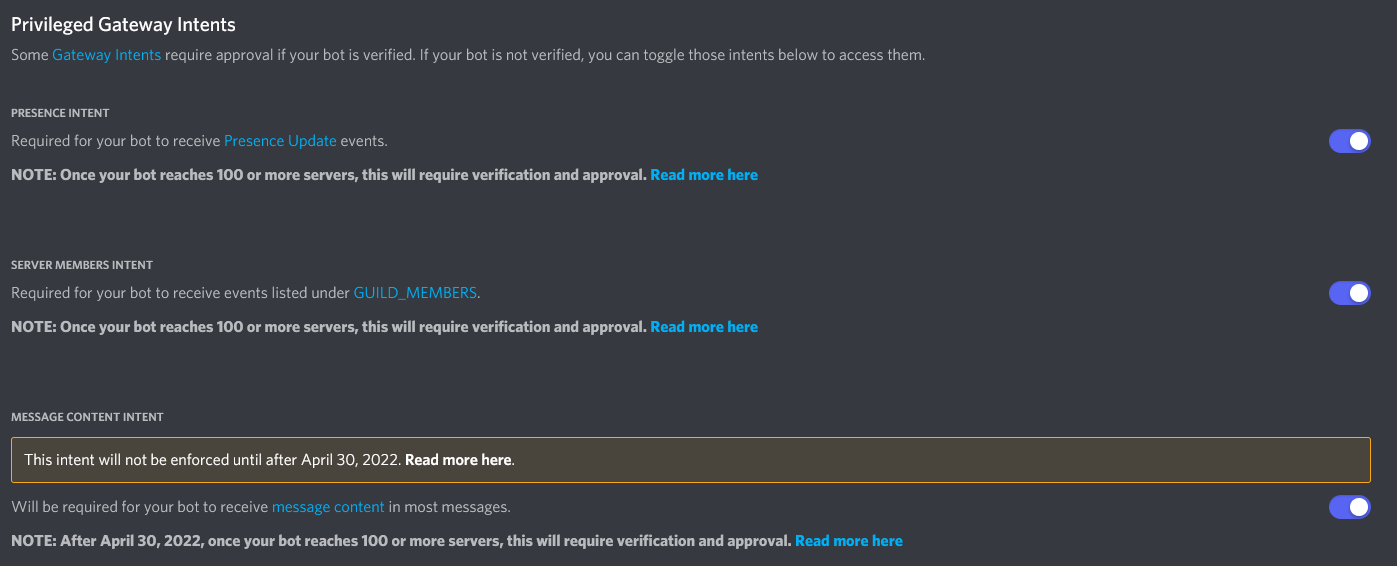This screenshot has height=566, width=1397.
Task: Click the Privileged Gateway Intents heading
Action: point(123,24)
